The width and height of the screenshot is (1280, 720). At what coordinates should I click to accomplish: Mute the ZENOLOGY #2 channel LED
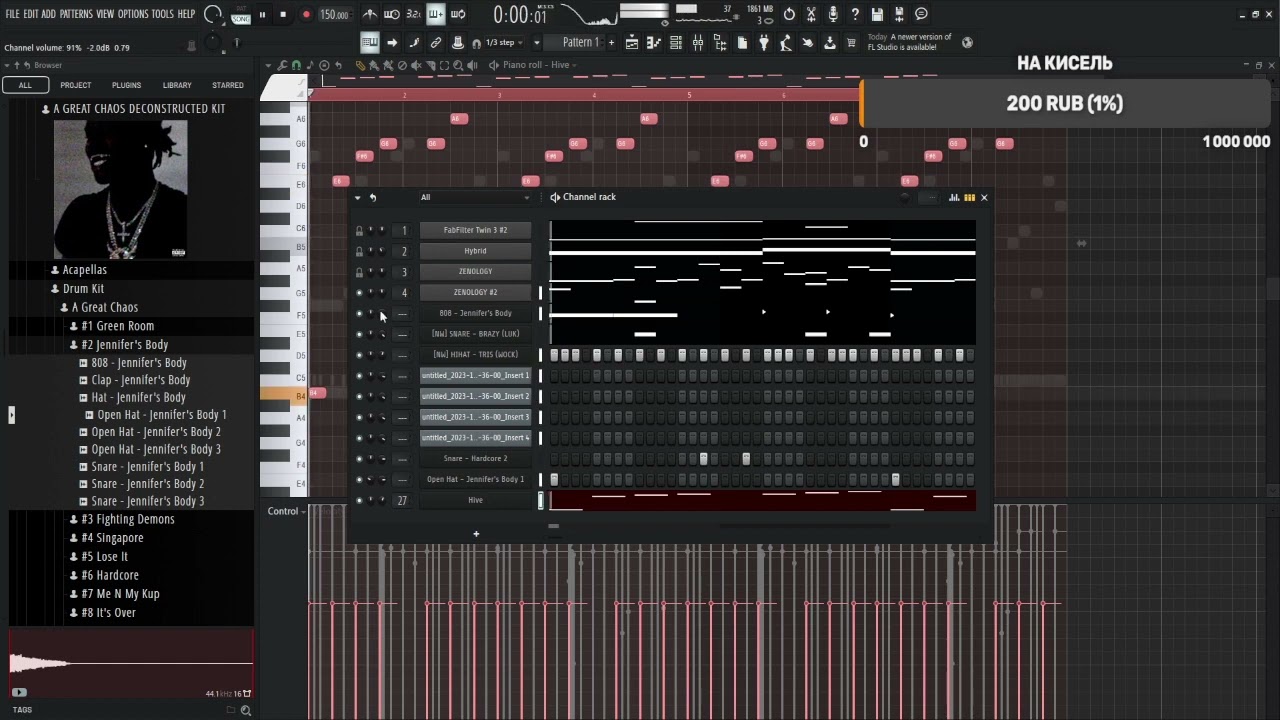(359, 293)
